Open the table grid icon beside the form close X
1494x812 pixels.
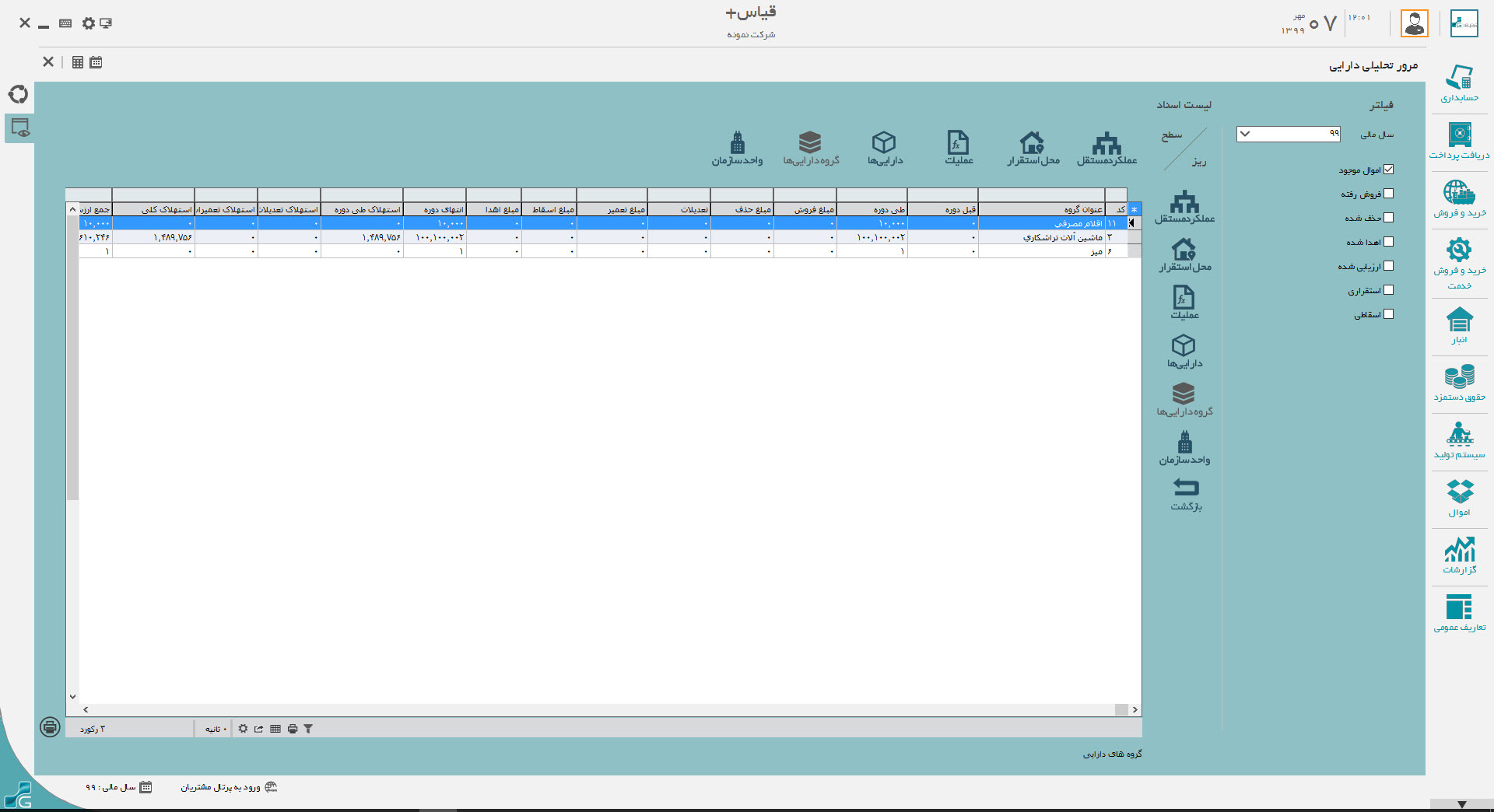pos(78,62)
